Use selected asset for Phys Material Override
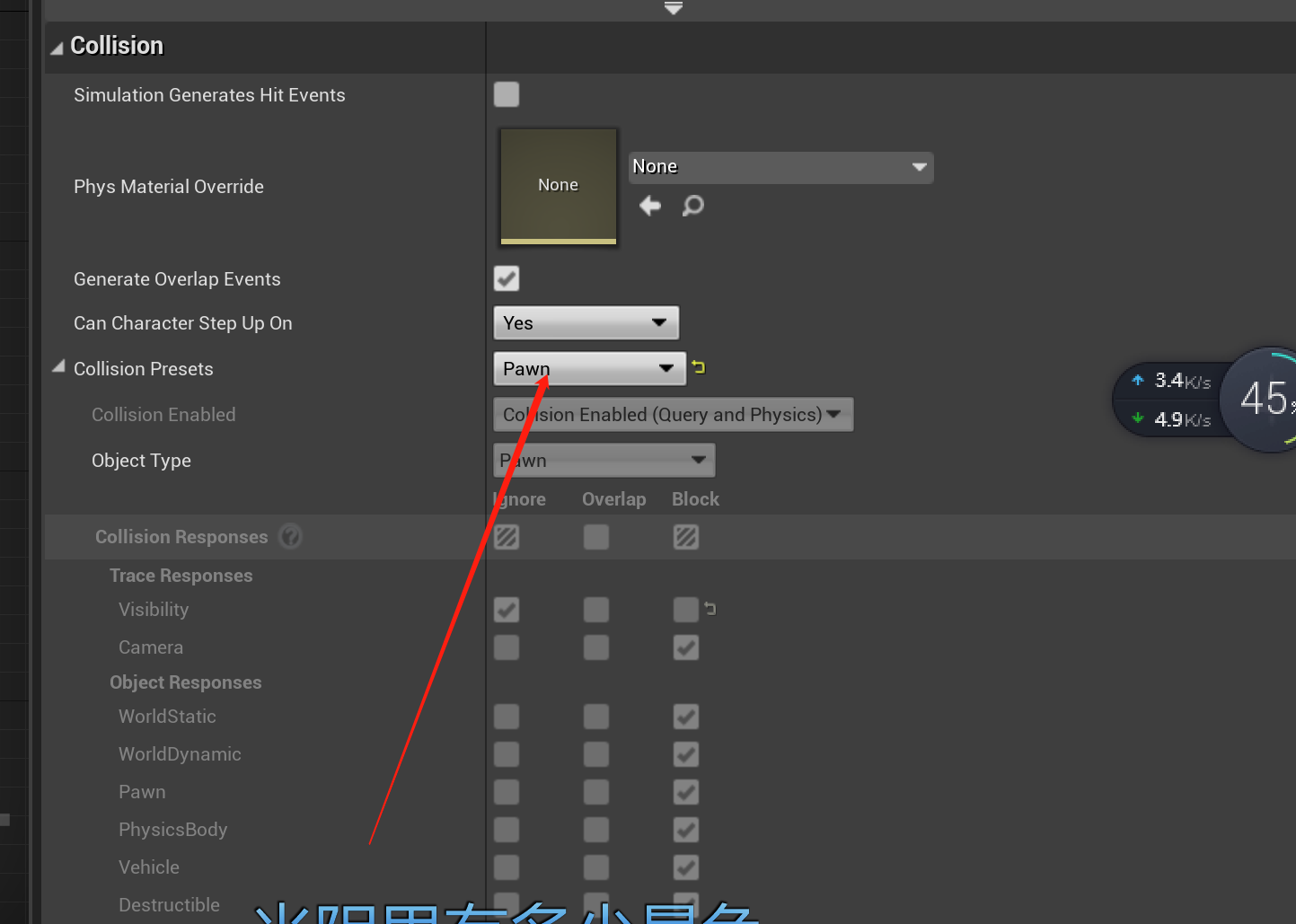Image resolution: width=1296 pixels, height=924 pixels. point(650,206)
